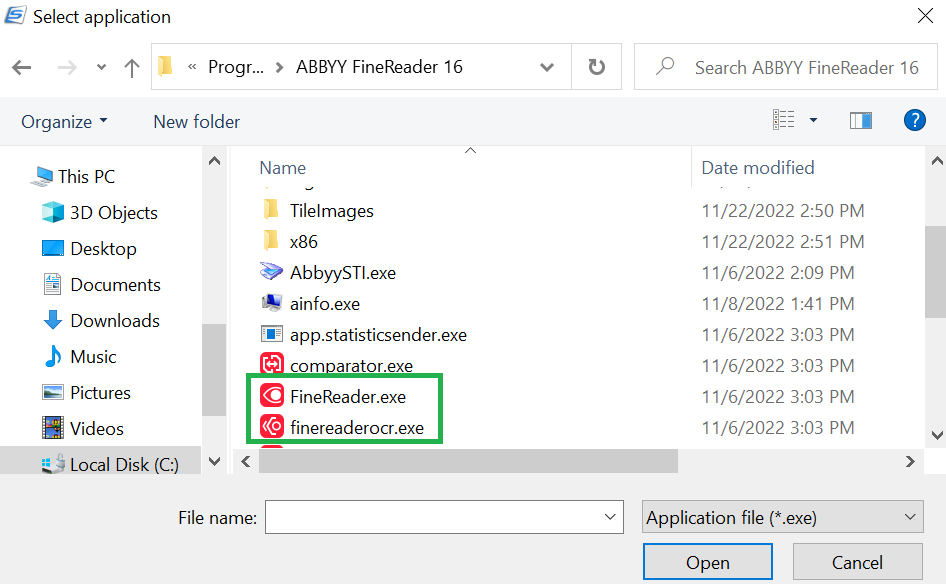Screen dimensions: 946x584
Task: Select Downloads in the navigation tree
Action: coord(114,321)
